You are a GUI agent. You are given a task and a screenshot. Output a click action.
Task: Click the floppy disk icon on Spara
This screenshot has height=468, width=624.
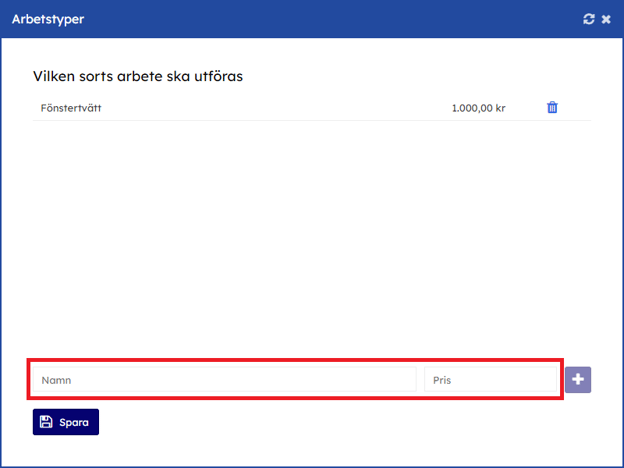pyautogui.click(x=46, y=423)
